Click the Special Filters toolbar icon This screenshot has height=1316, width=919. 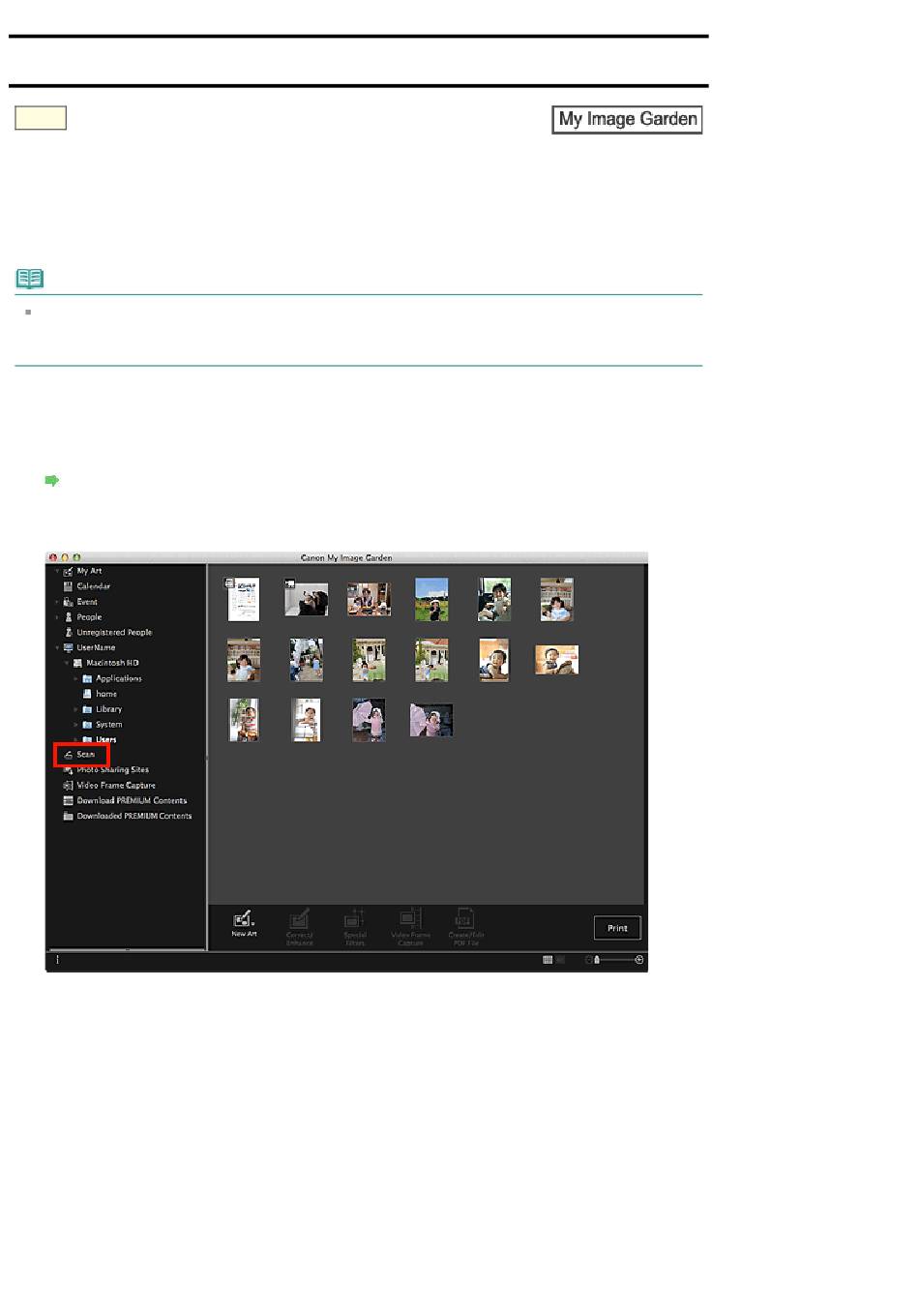click(x=355, y=926)
